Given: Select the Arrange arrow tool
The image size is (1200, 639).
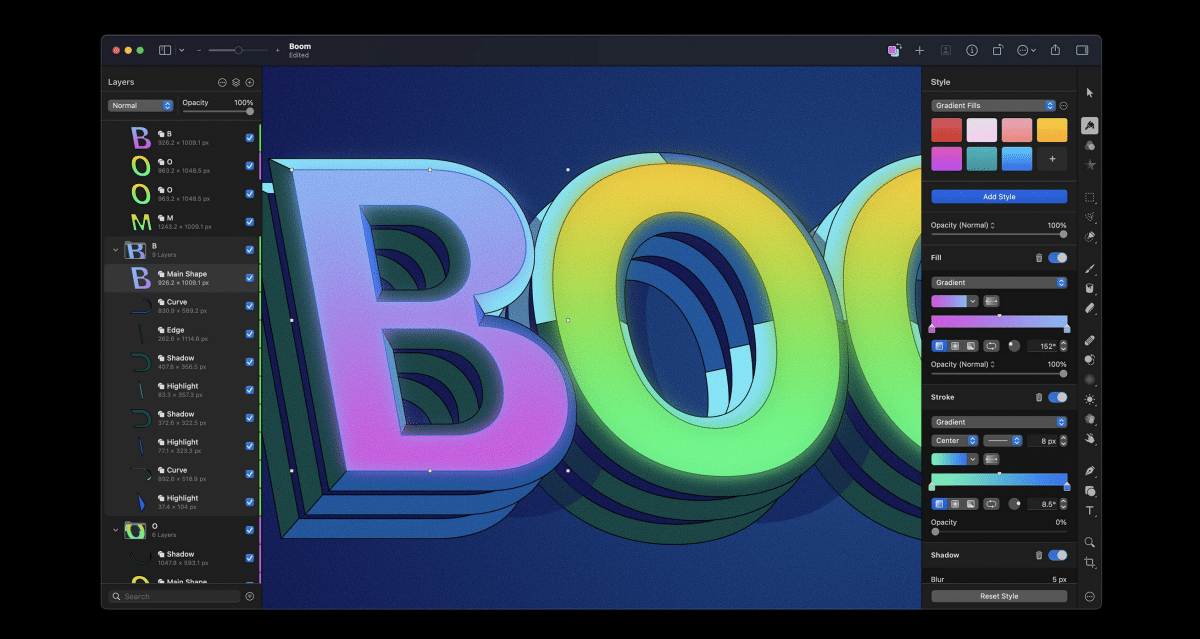Looking at the screenshot, I should point(1090,92).
